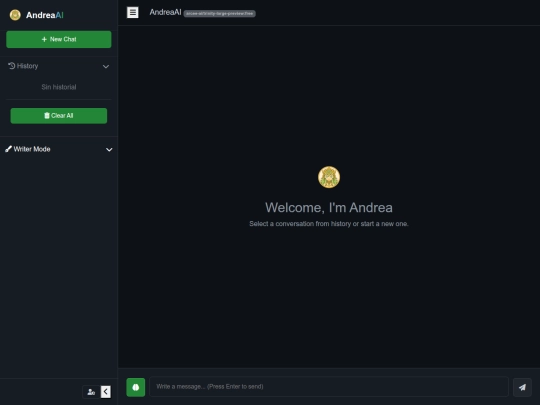Click the 'Welcome, I'm Andrea' heading
The height and width of the screenshot is (405, 540).
click(329, 207)
